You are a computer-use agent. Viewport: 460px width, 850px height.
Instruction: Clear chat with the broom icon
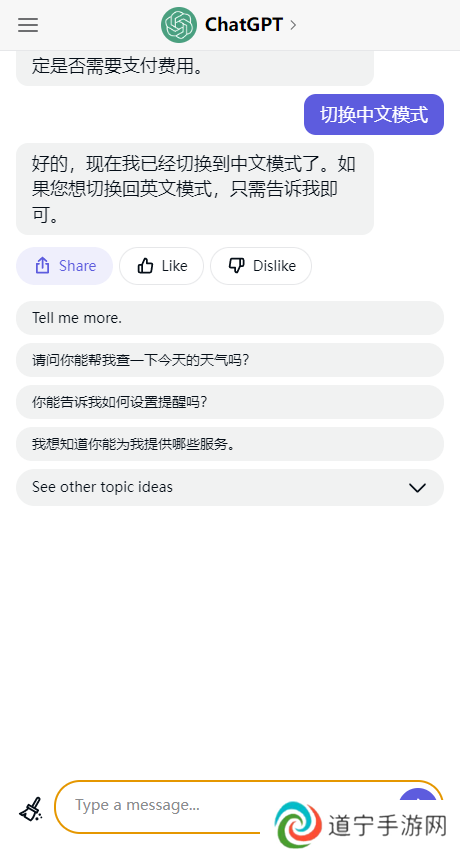pos(31,809)
